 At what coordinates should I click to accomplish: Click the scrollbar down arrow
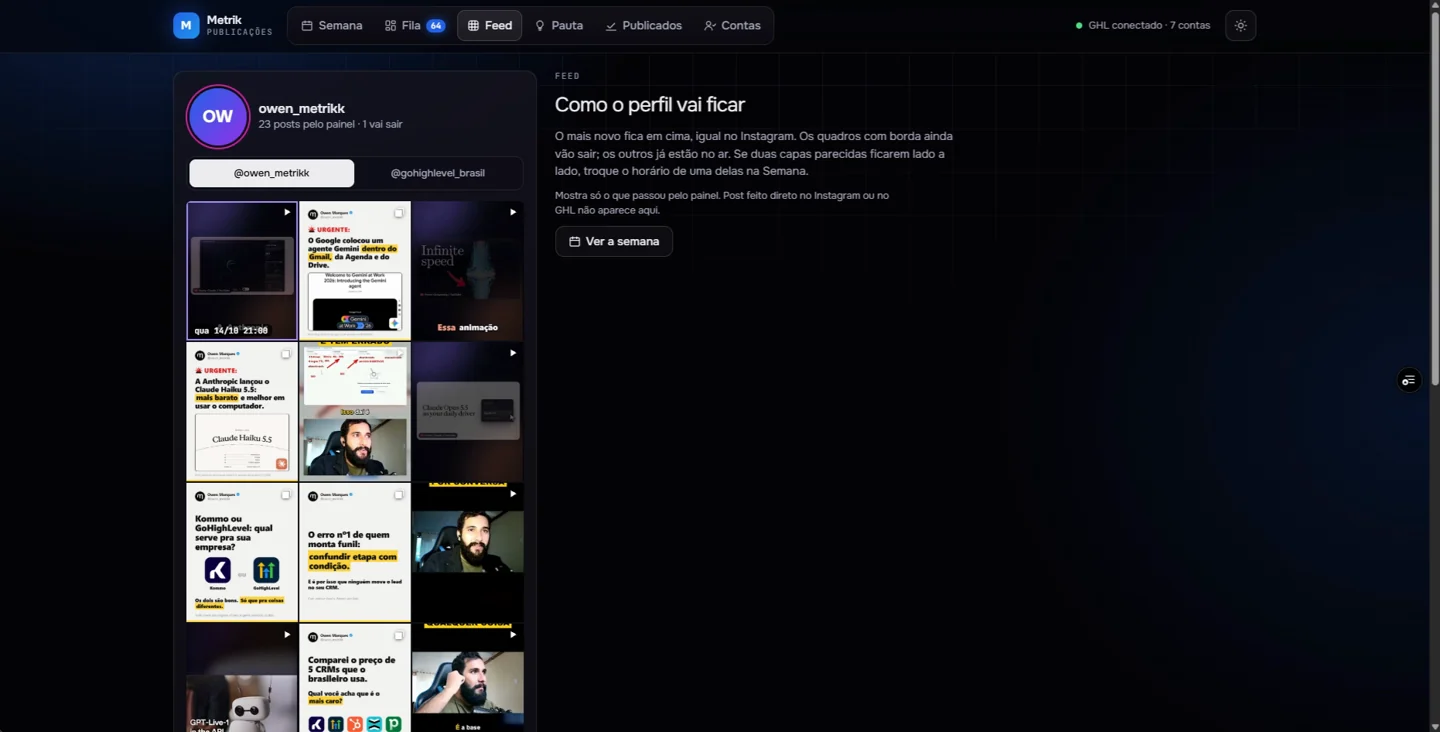1434,726
